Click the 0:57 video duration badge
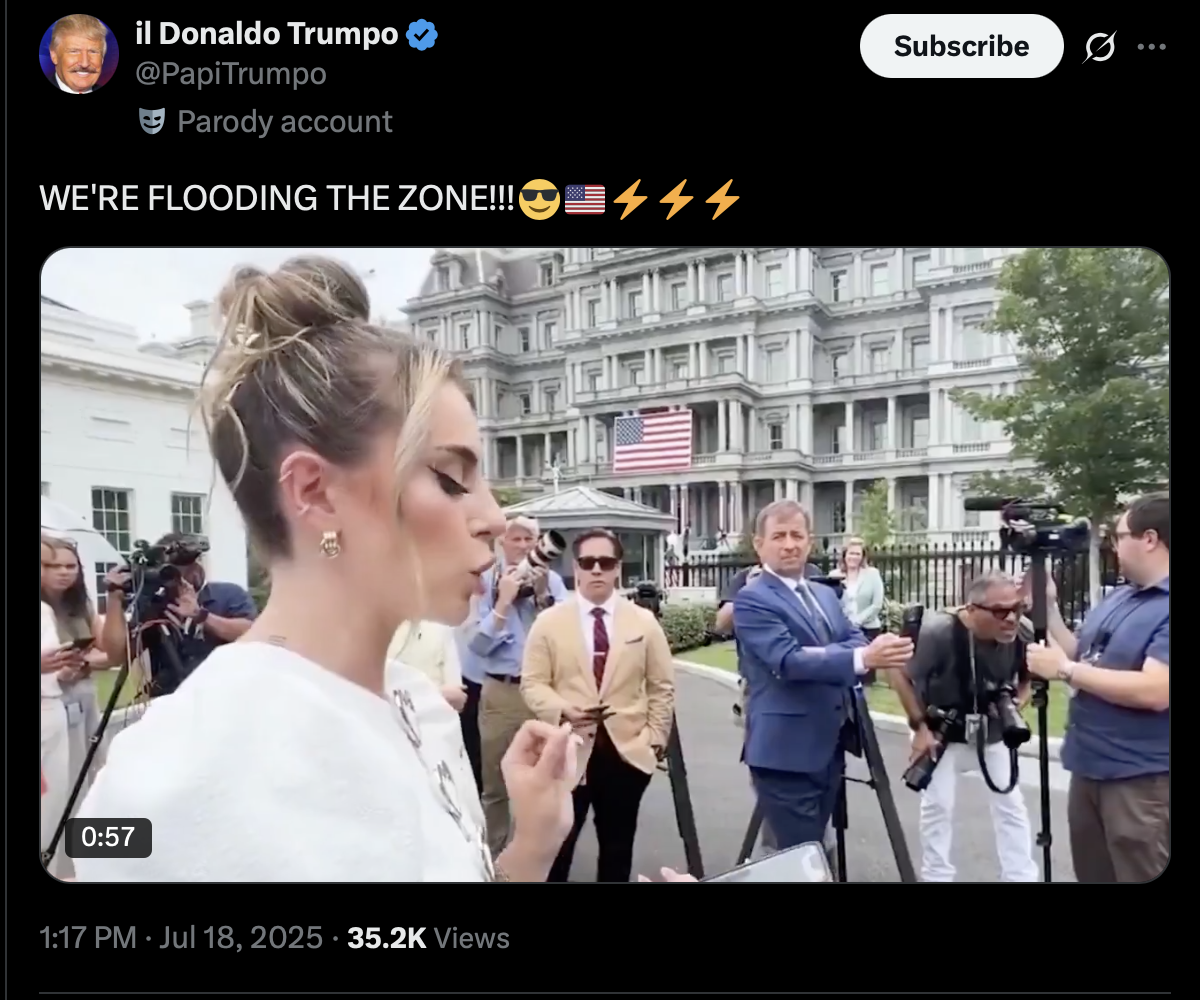The image size is (1200, 1000). tap(108, 837)
